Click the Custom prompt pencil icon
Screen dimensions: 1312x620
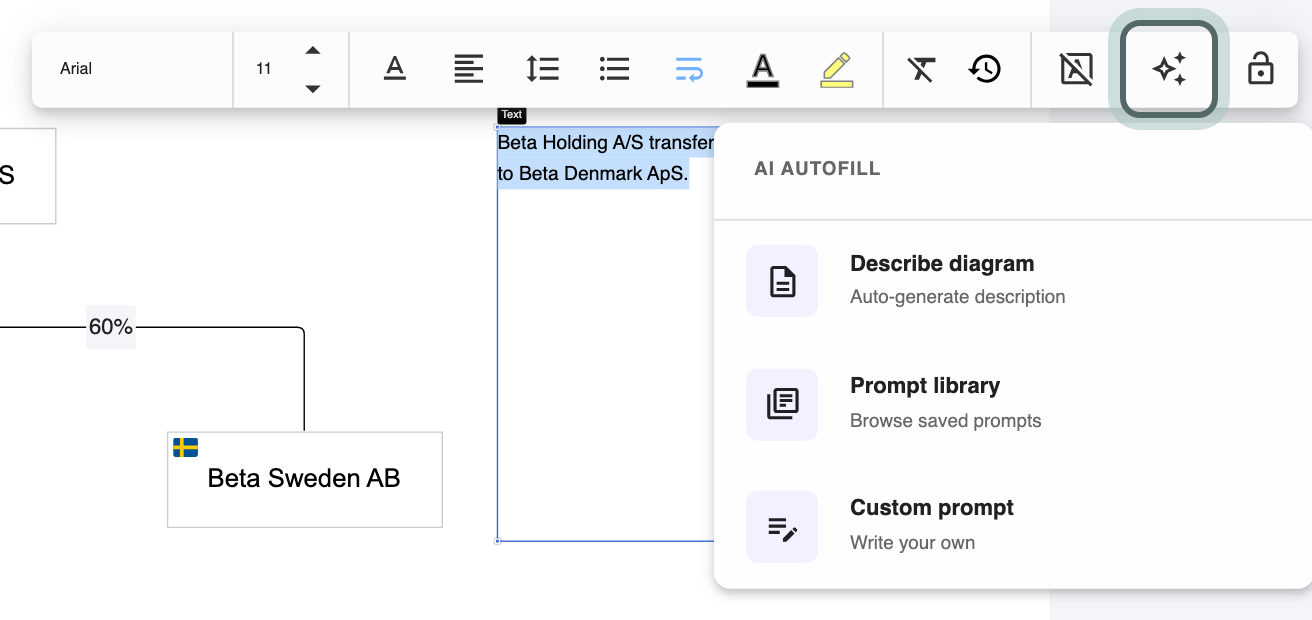pos(782,527)
